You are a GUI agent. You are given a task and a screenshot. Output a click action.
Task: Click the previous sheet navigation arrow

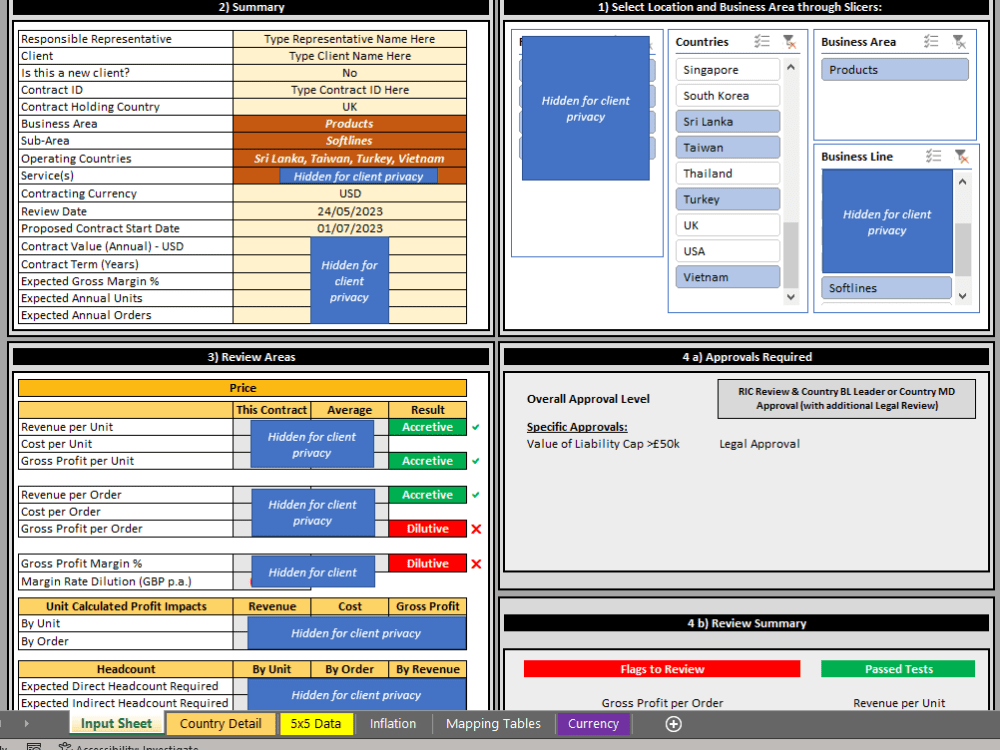[x=4, y=723]
